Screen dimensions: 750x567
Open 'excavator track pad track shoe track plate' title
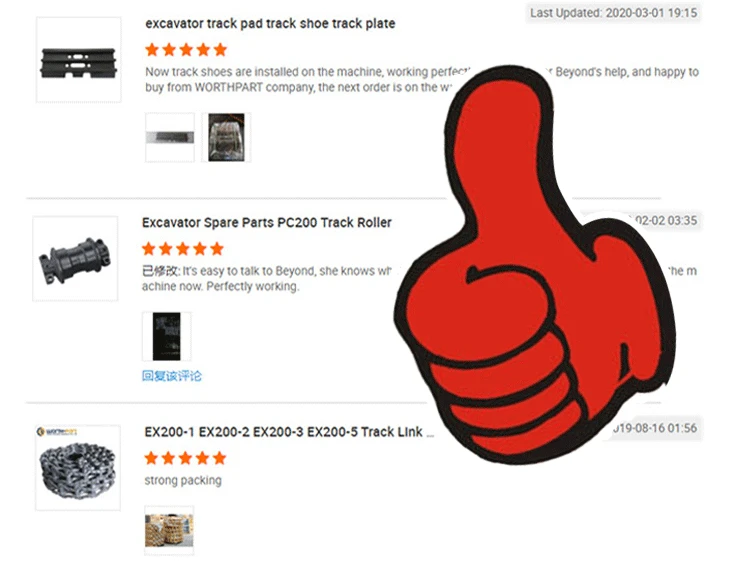270,23
